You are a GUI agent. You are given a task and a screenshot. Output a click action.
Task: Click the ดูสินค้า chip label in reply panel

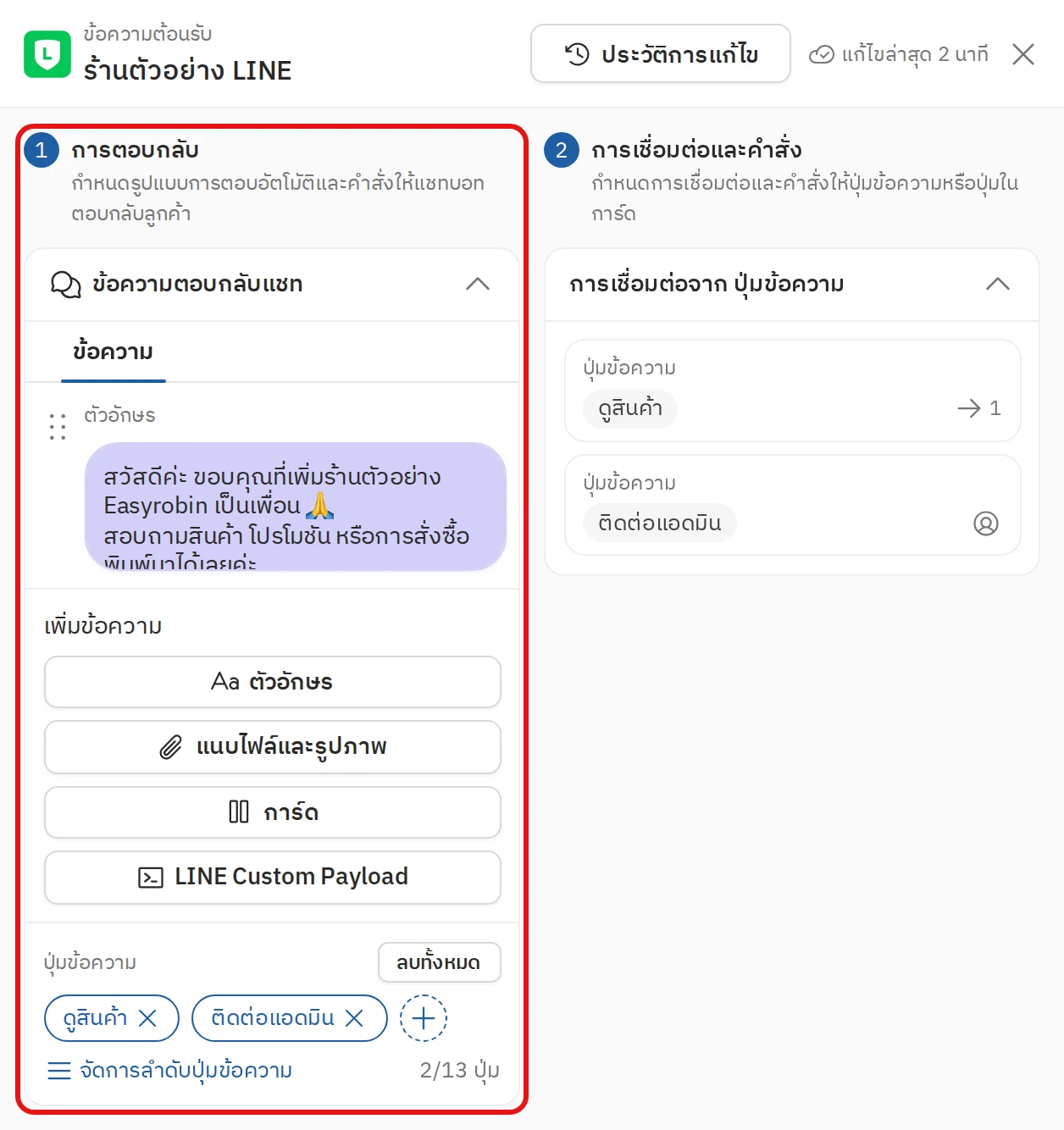(96, 1018)
